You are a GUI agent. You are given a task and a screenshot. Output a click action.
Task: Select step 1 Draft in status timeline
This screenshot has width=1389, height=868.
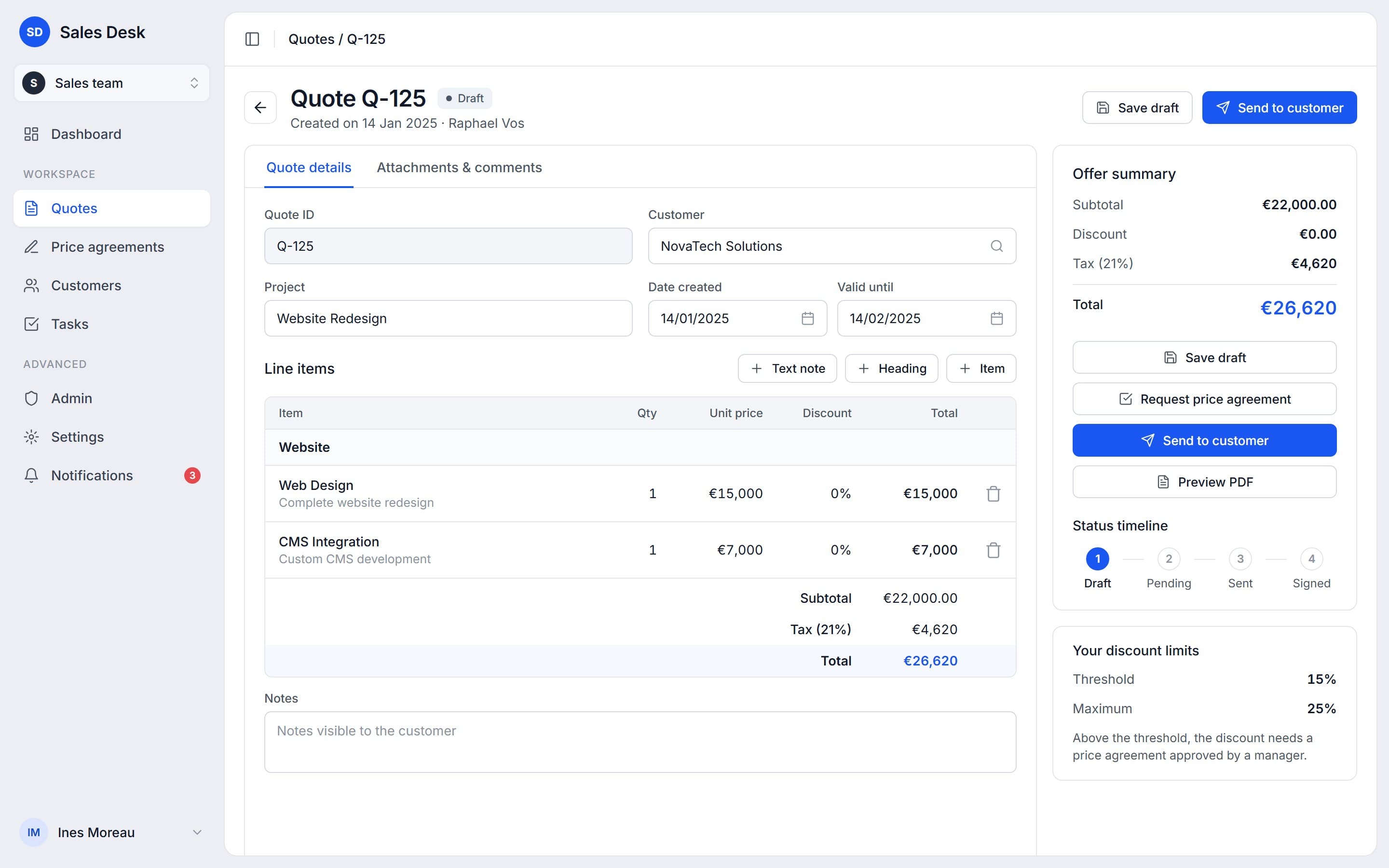1097,559
